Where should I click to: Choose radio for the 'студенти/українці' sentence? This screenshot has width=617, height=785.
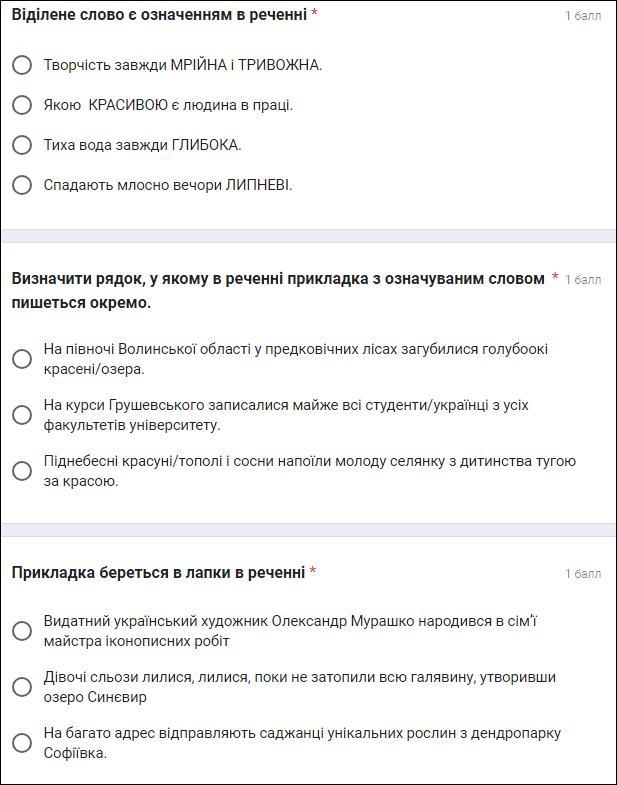click(x=22, y=415)
